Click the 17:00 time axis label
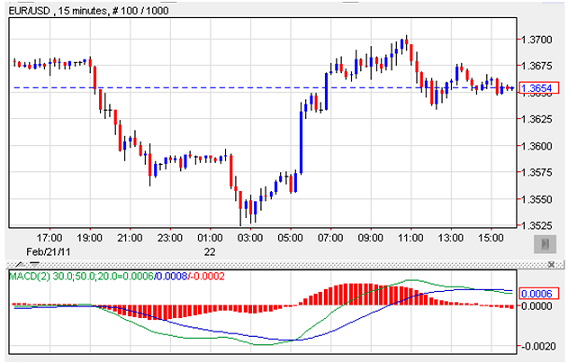 [49, 238]
